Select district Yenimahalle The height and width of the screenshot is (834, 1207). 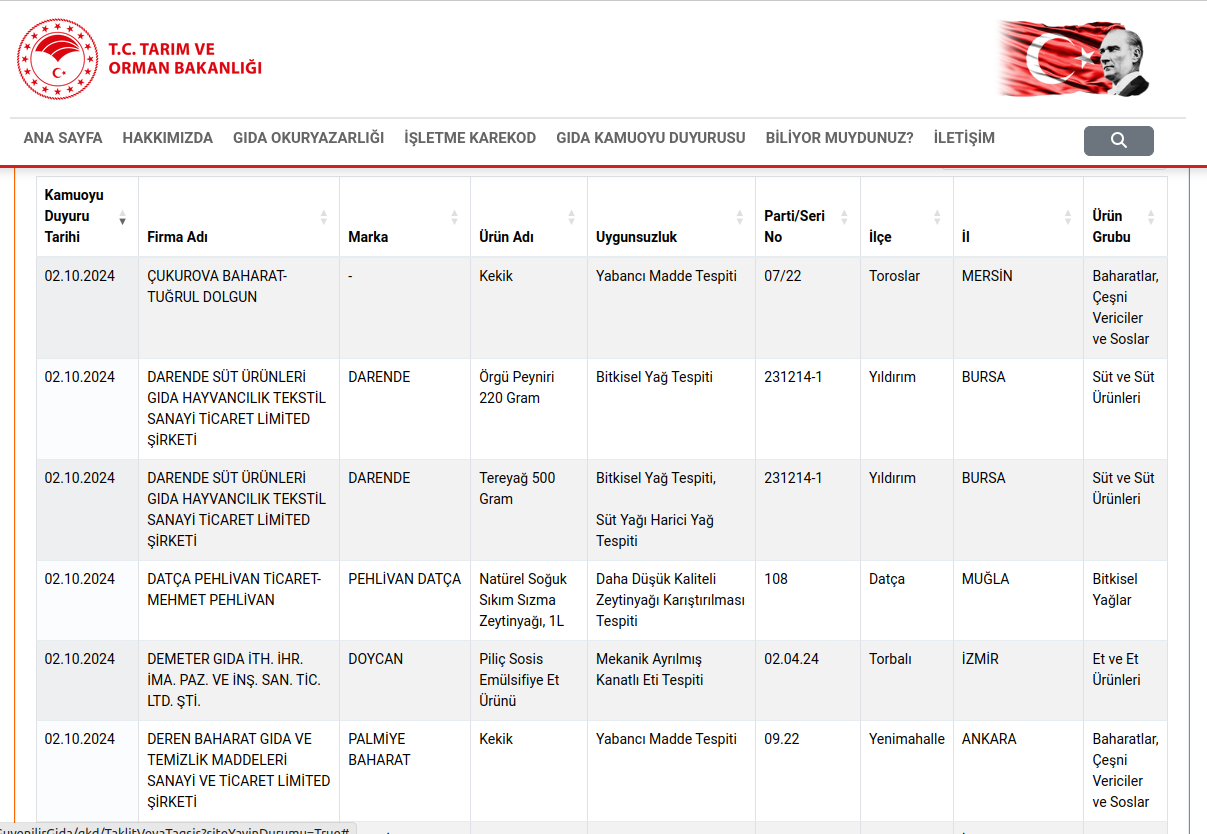(907, 739)
